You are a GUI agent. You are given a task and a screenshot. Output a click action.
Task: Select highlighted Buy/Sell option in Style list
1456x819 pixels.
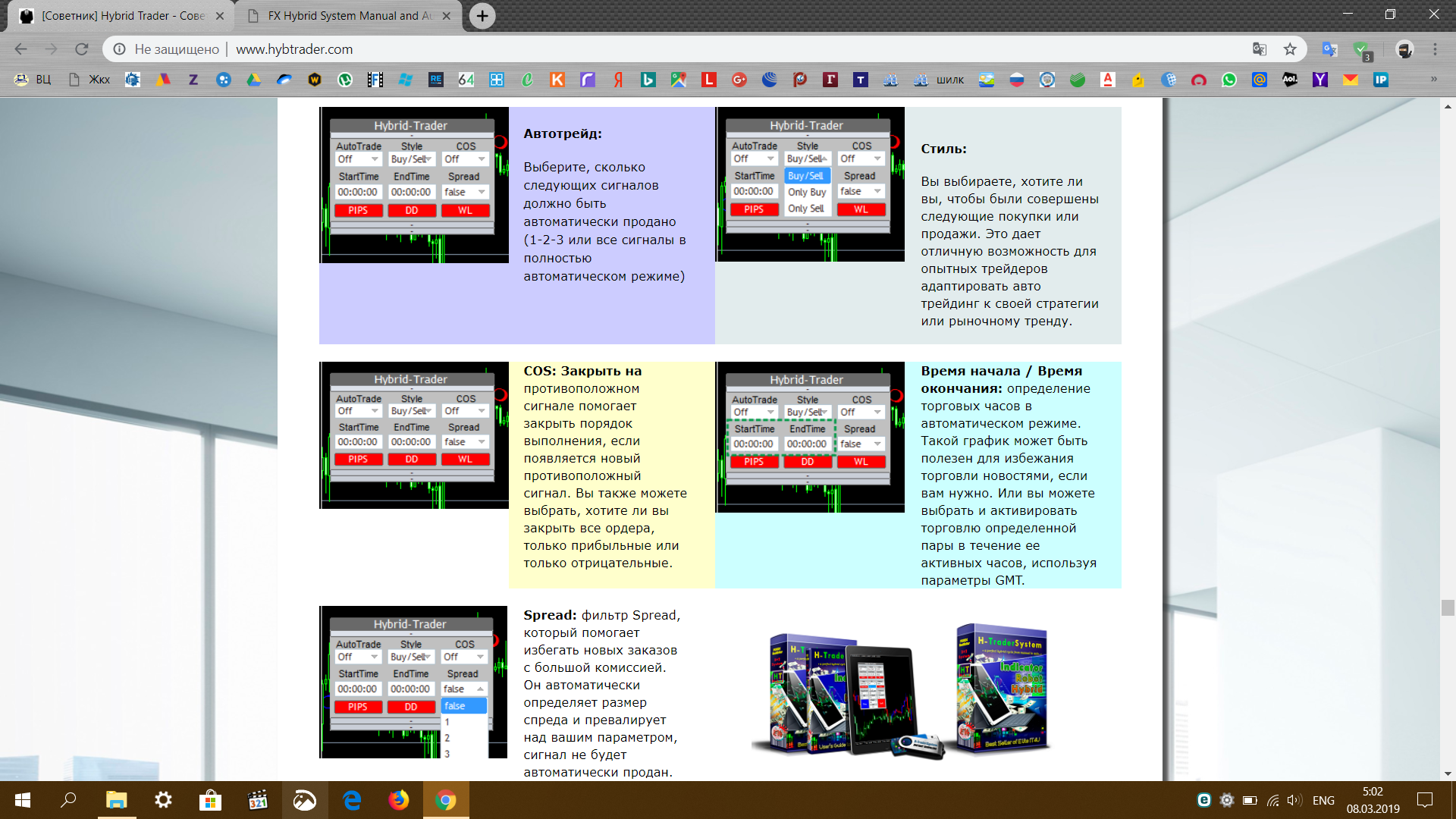coord(807,176)
